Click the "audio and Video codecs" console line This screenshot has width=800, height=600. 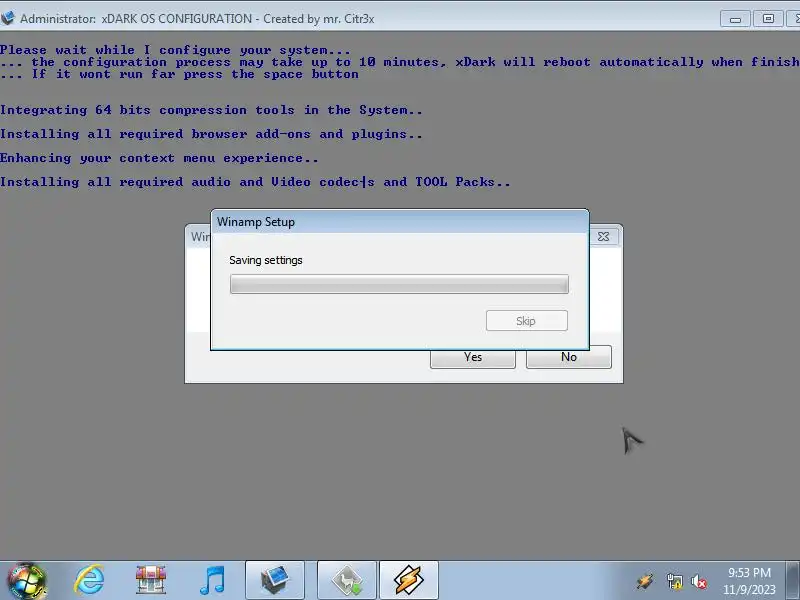255,182
